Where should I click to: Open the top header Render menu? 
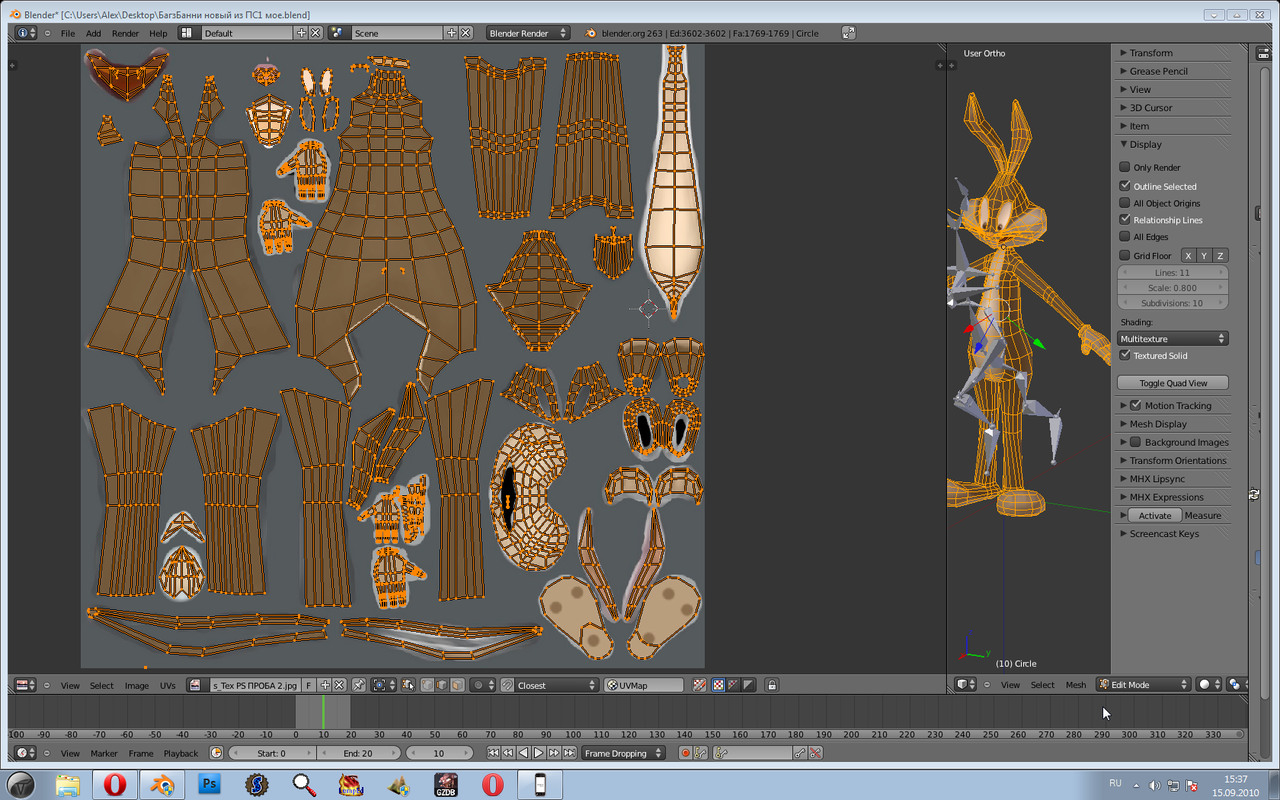click(x=125, y=33)
